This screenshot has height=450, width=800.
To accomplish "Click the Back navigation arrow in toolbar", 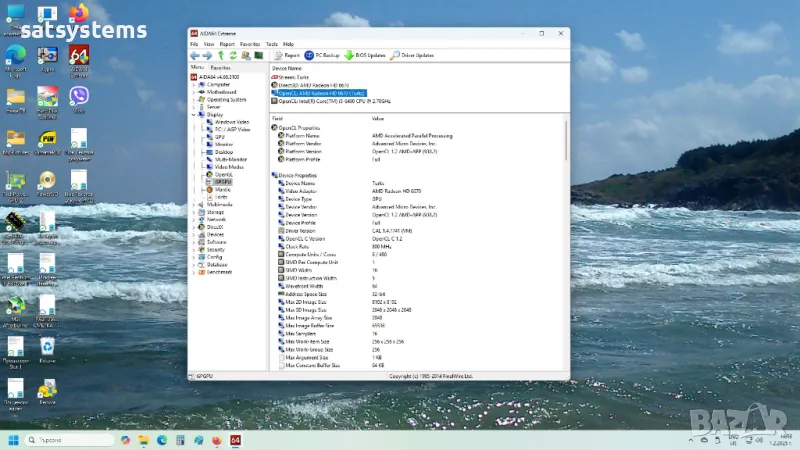I will (x=195, y=55).
